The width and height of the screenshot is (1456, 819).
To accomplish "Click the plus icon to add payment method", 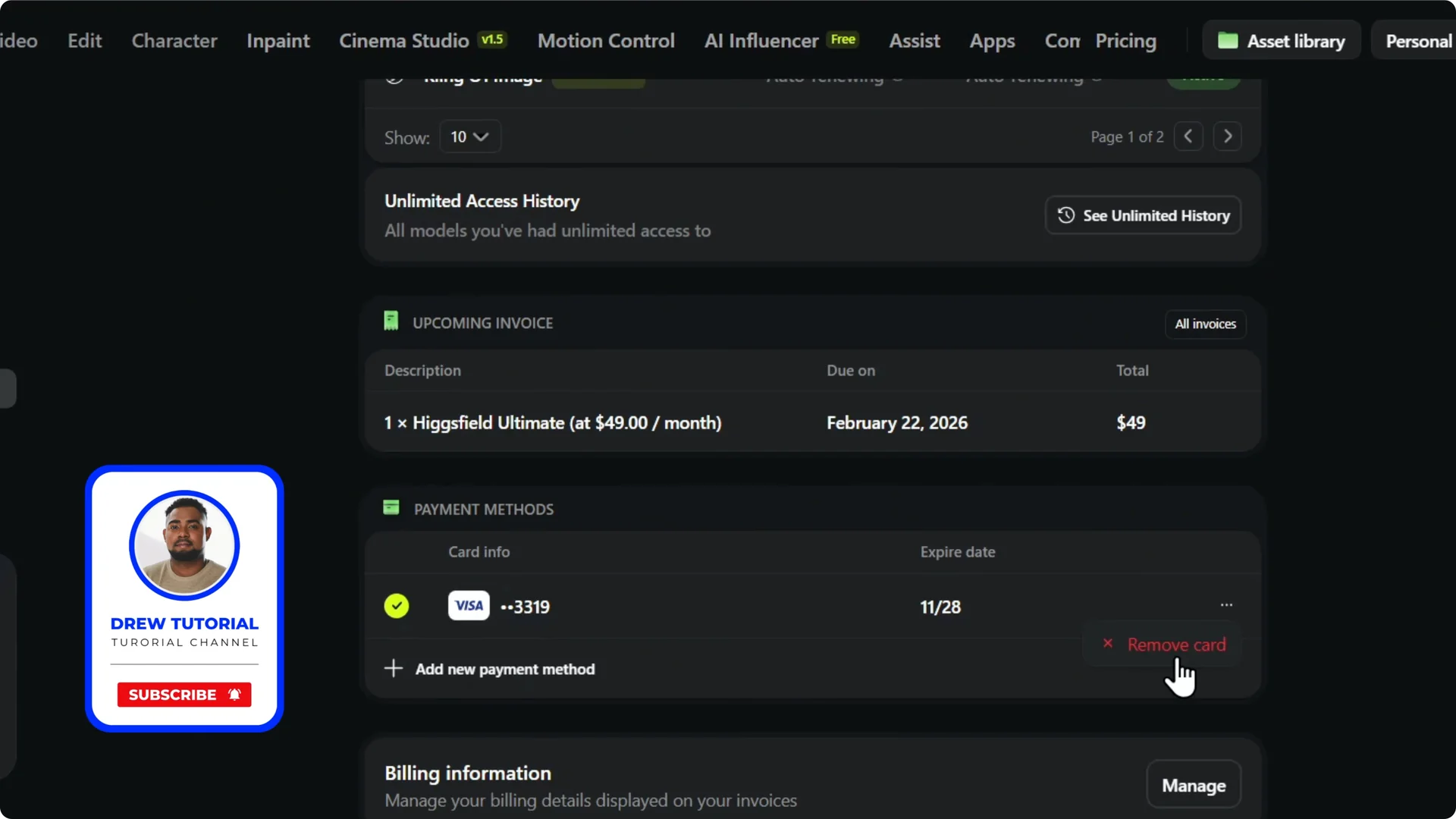I will 393,668.
